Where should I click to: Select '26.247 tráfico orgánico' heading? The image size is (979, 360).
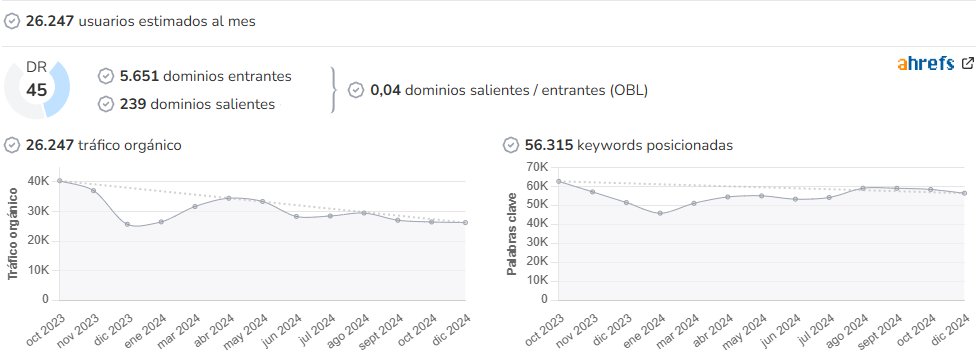(104, 145)
